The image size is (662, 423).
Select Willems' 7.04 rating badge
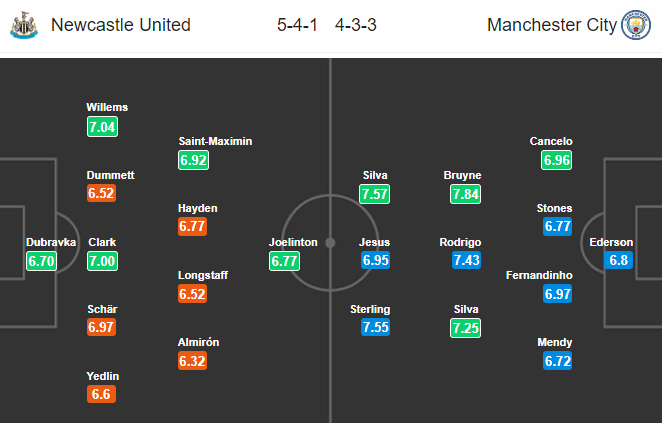click(x=103, y=127)
